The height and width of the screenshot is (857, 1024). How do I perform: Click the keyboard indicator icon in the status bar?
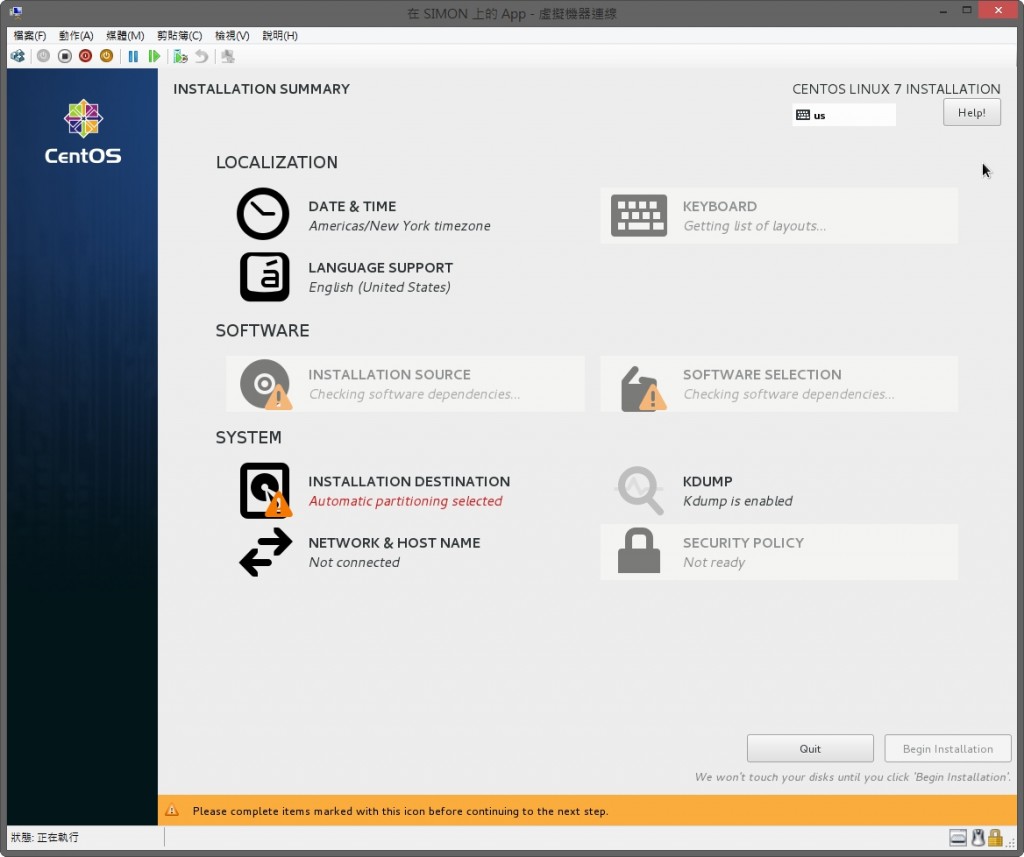957,837
